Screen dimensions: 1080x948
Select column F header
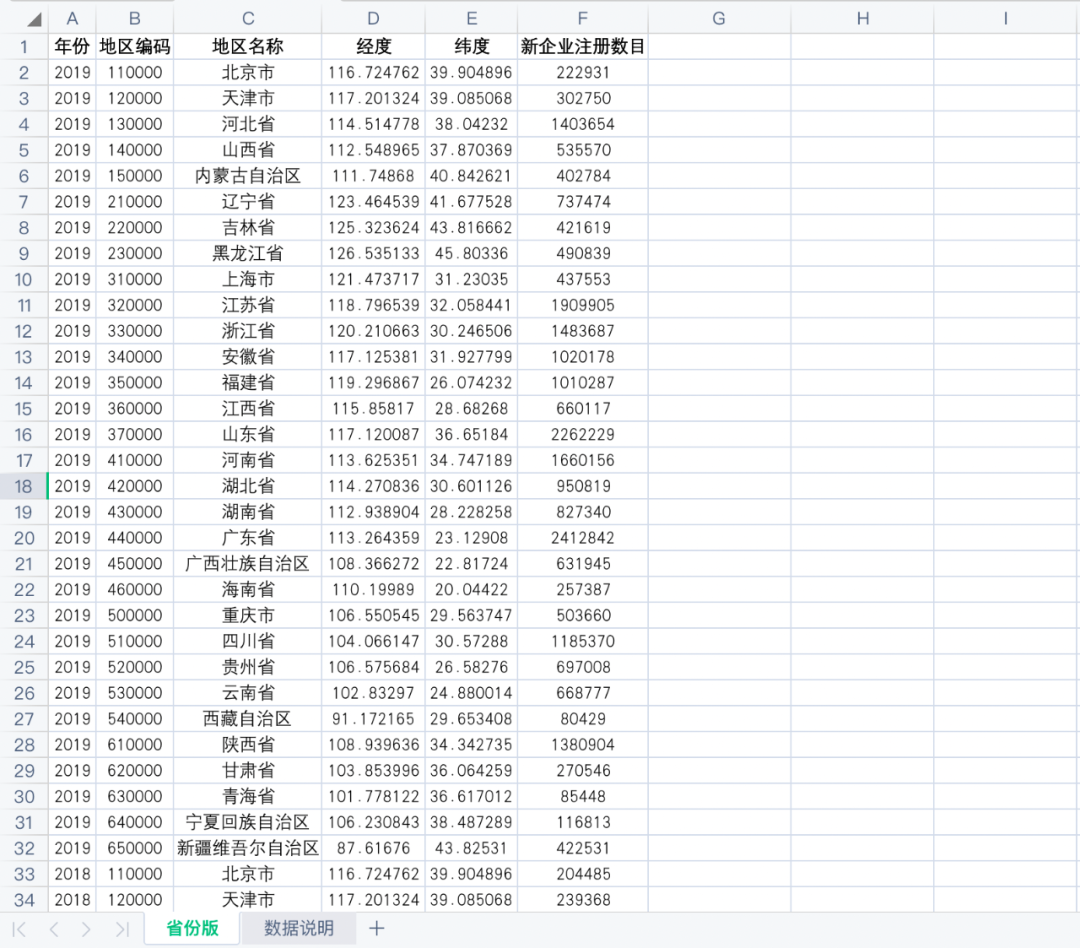coord(582,16)
